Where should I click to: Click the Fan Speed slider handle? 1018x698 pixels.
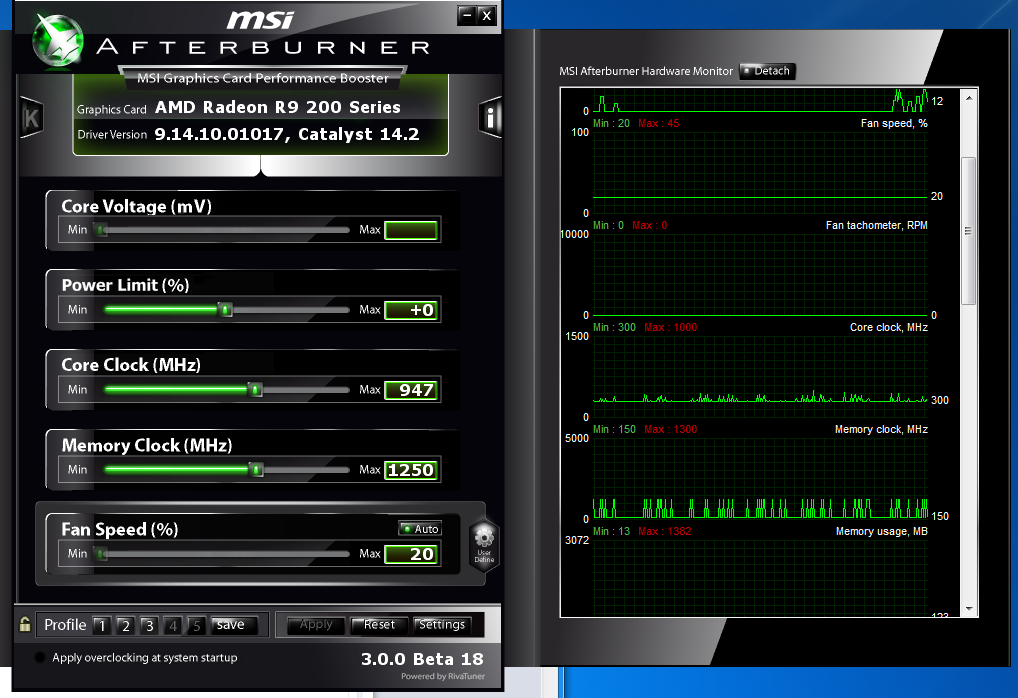(101, 554)
